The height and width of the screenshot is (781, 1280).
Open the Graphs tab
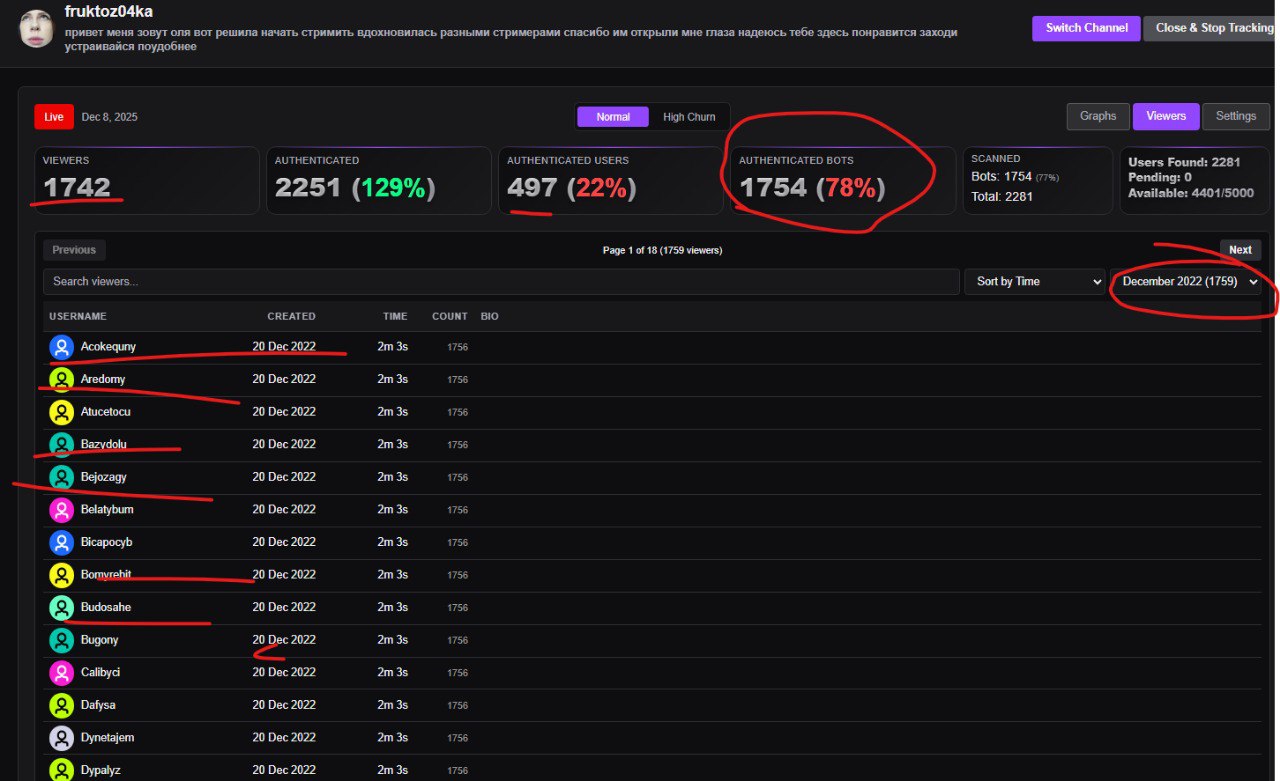pyautogui.click(x=1098, y=116)
